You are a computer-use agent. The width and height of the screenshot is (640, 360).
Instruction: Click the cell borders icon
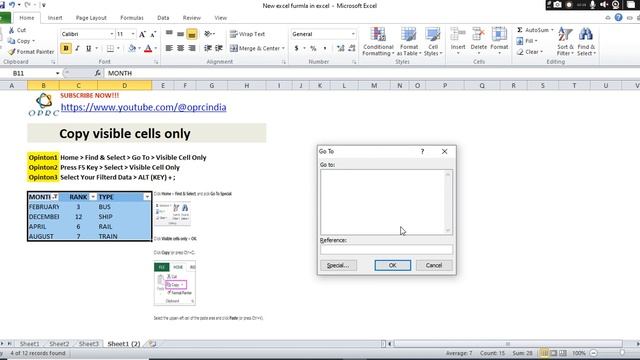(110, 48)
